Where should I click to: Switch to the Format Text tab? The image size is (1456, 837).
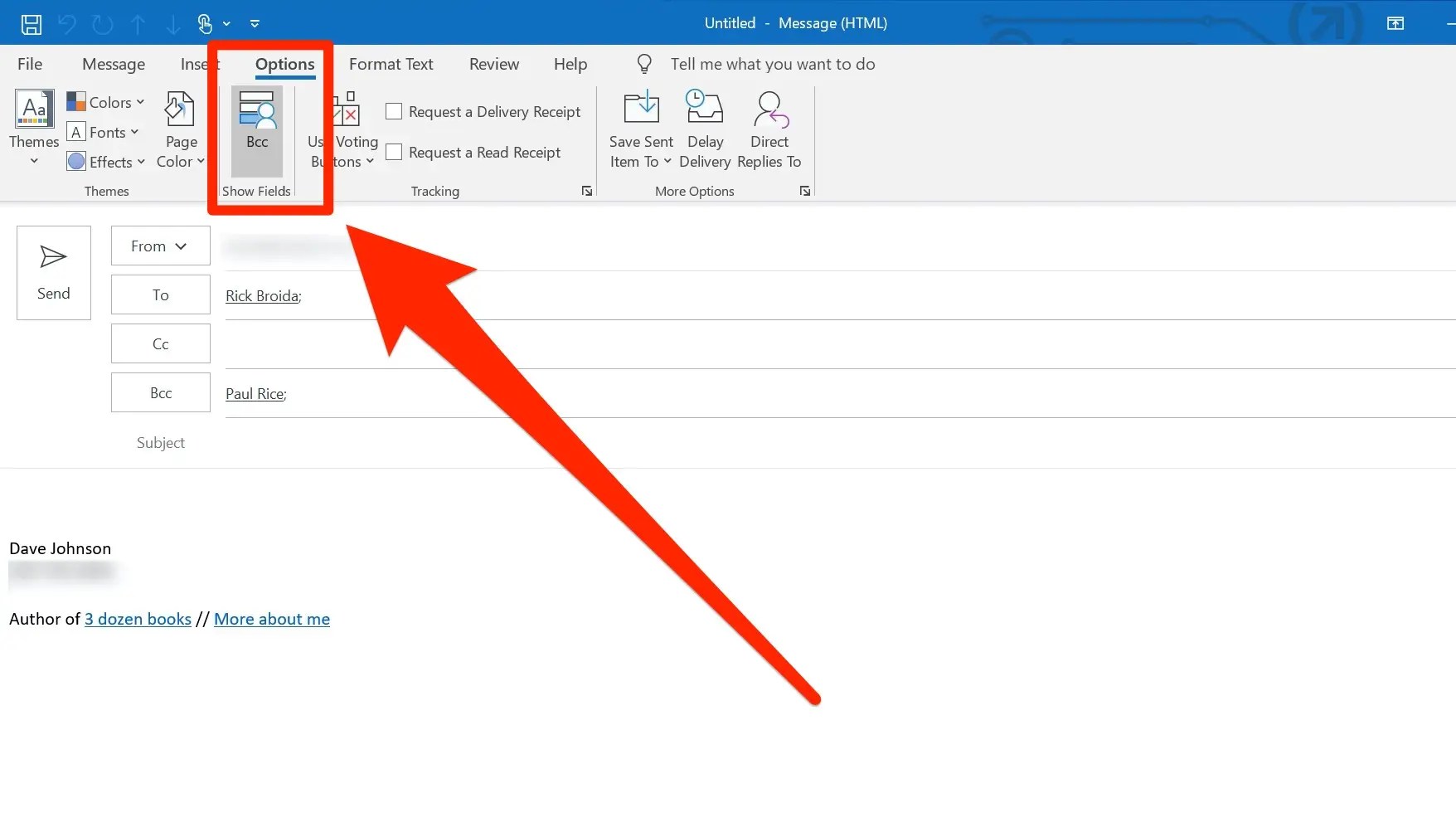[x=391, y=64]
